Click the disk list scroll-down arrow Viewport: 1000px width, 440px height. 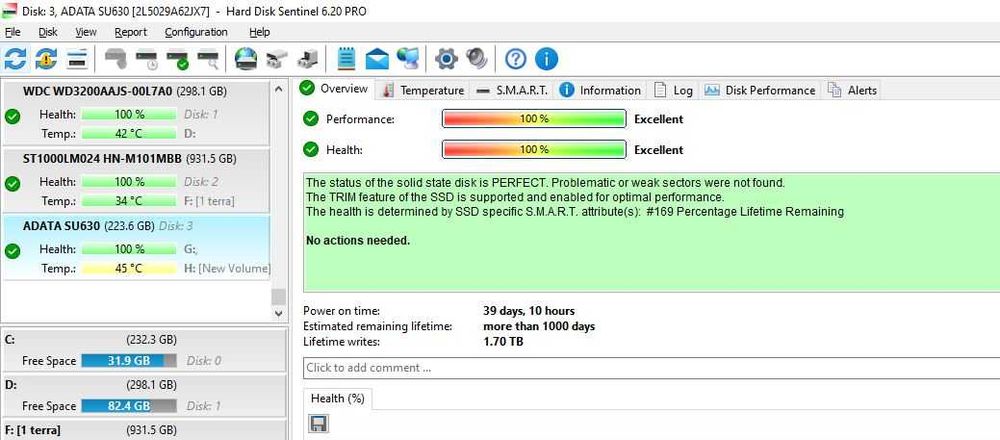278,313
